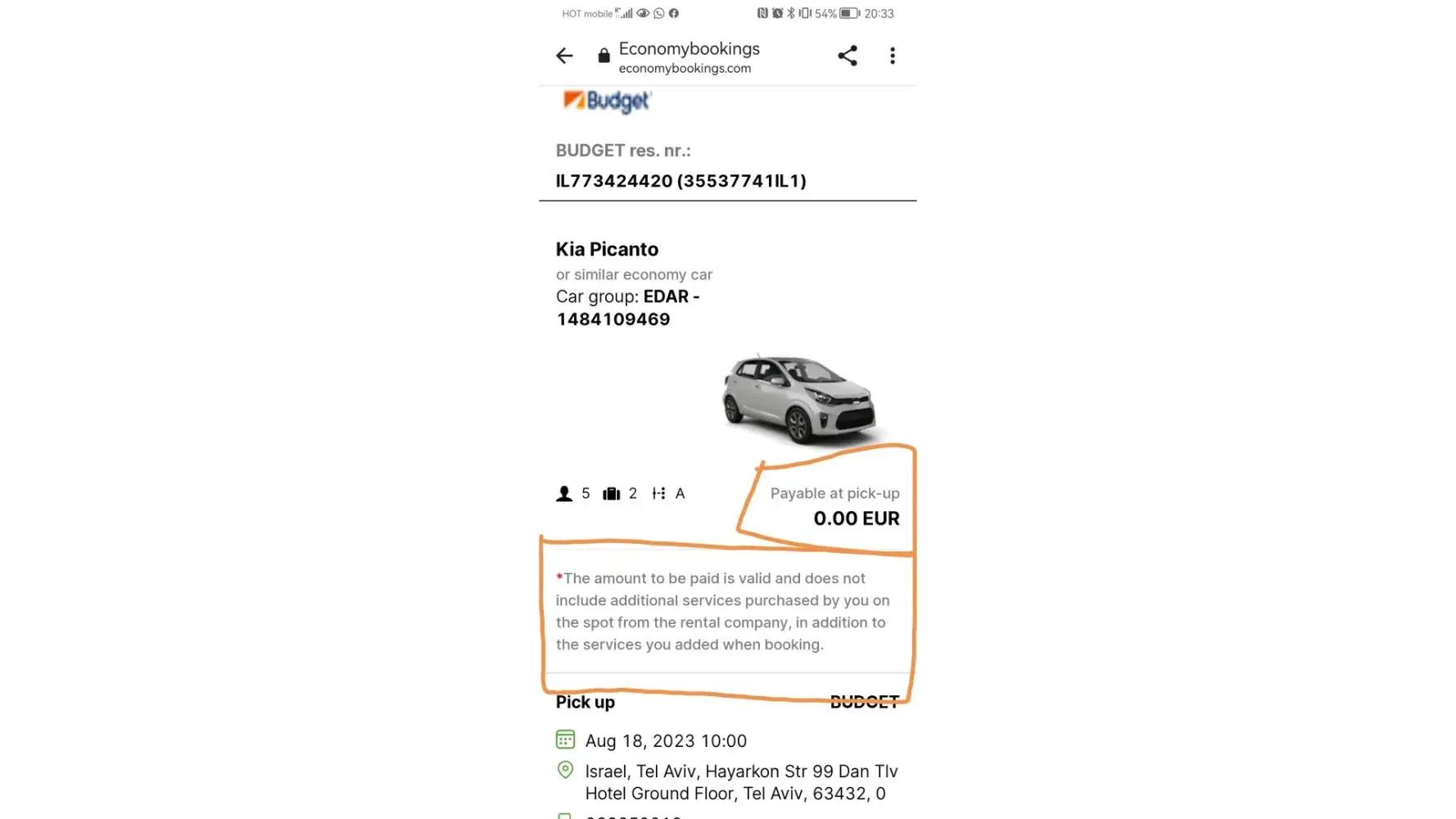Screen dimensions: 1456x819
Task: Click the economybookings.com URL text
Action: 685,68
